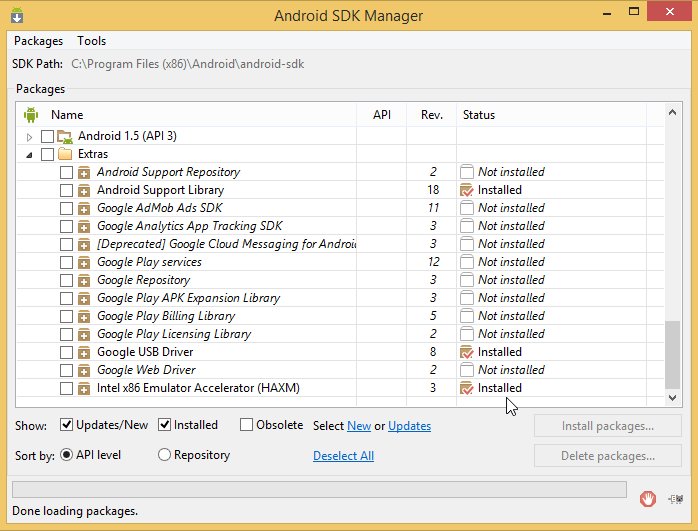The height and width of the screenshot is (531, 698).
Task: Enable the Obsolete show filter
Action: coord(246,425)
